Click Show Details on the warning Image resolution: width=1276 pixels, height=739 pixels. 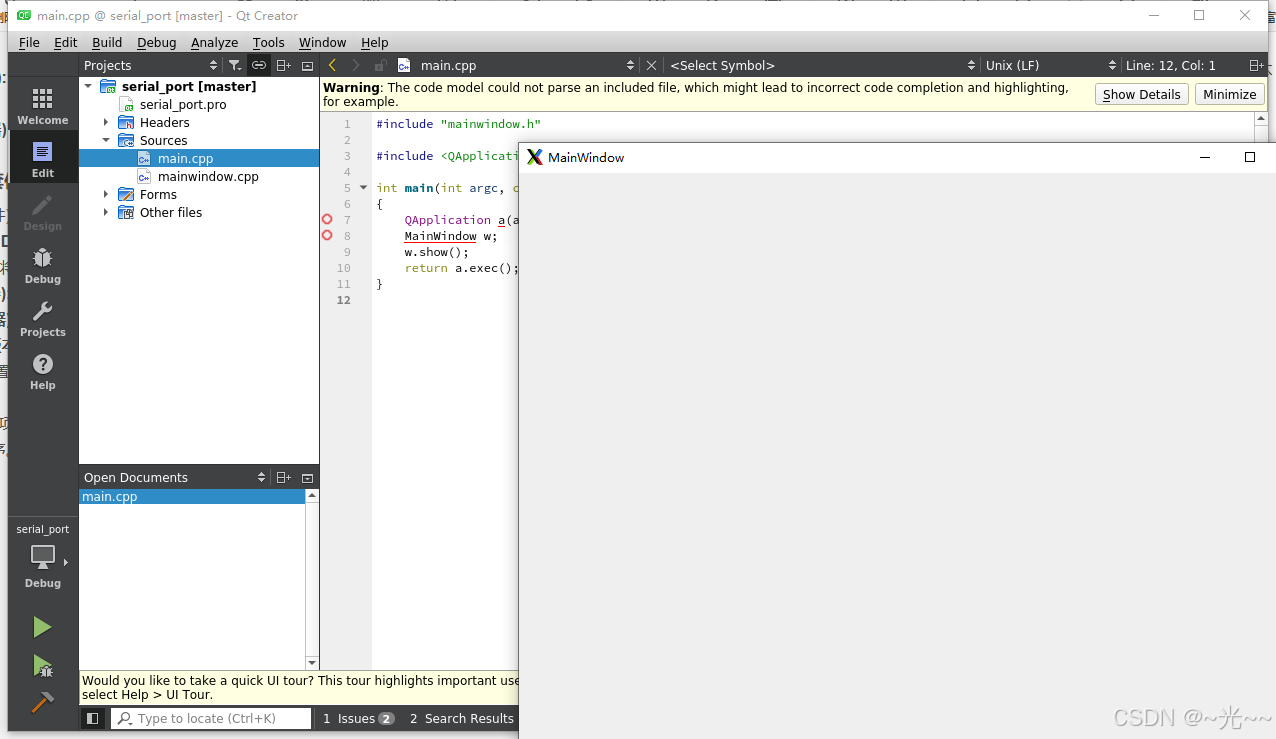[1141, 94]
